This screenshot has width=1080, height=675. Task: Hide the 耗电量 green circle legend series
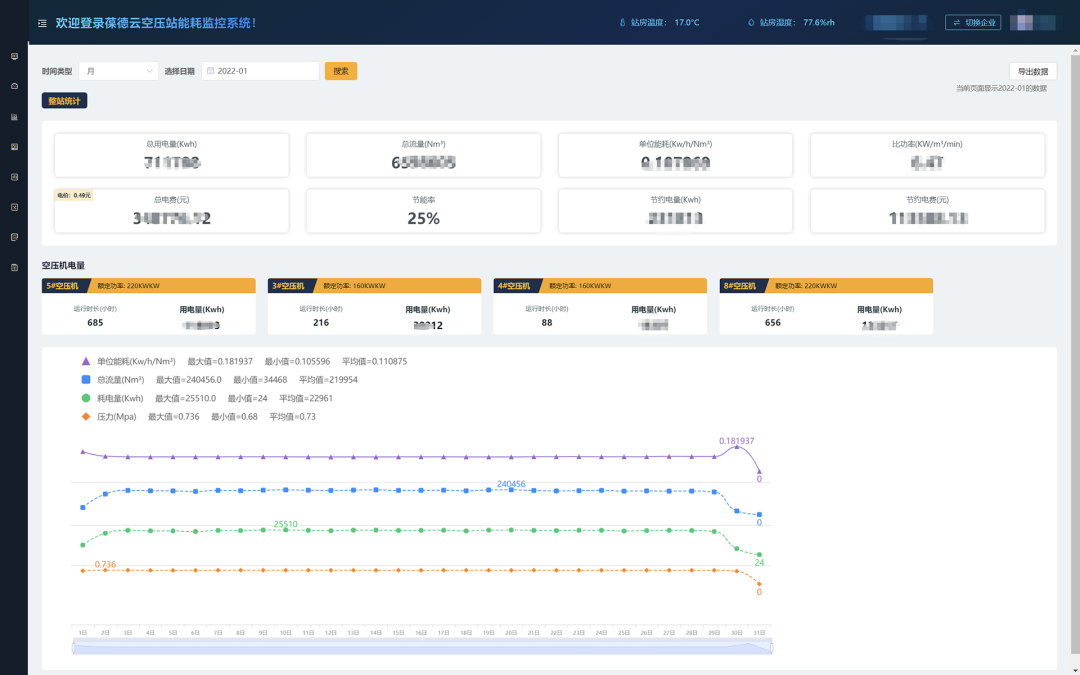click(86, 398)
